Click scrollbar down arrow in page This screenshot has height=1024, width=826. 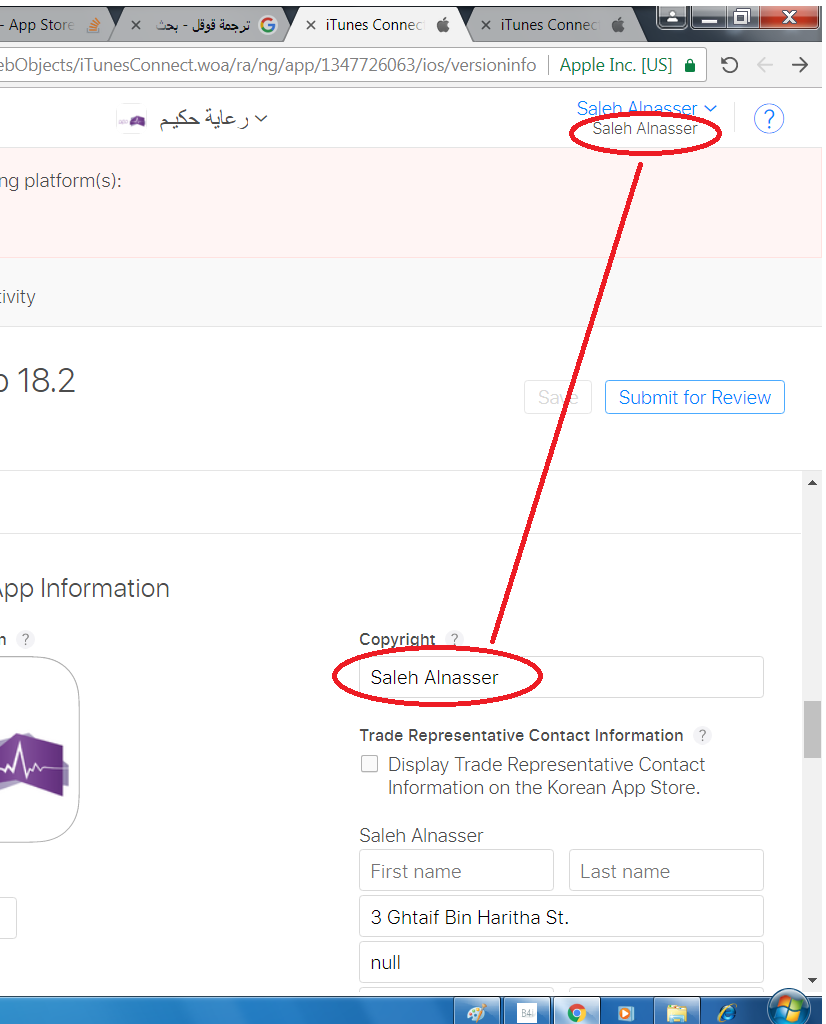(x=812, y=980)
